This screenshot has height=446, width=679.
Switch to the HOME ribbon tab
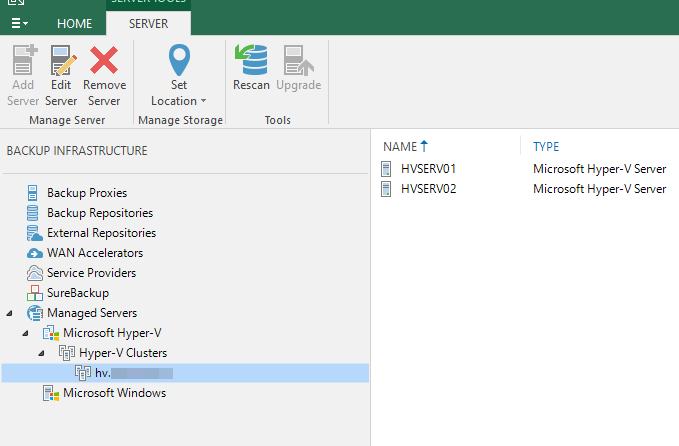coord(74,23)
